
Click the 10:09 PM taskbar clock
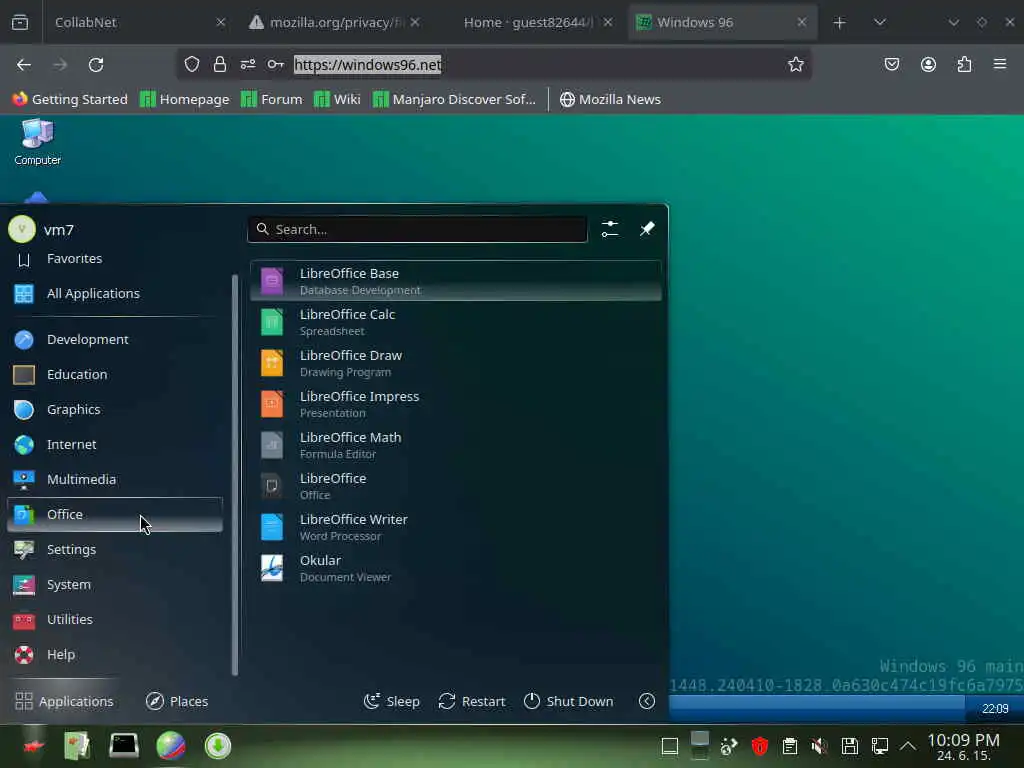click(x=964, y=746)
